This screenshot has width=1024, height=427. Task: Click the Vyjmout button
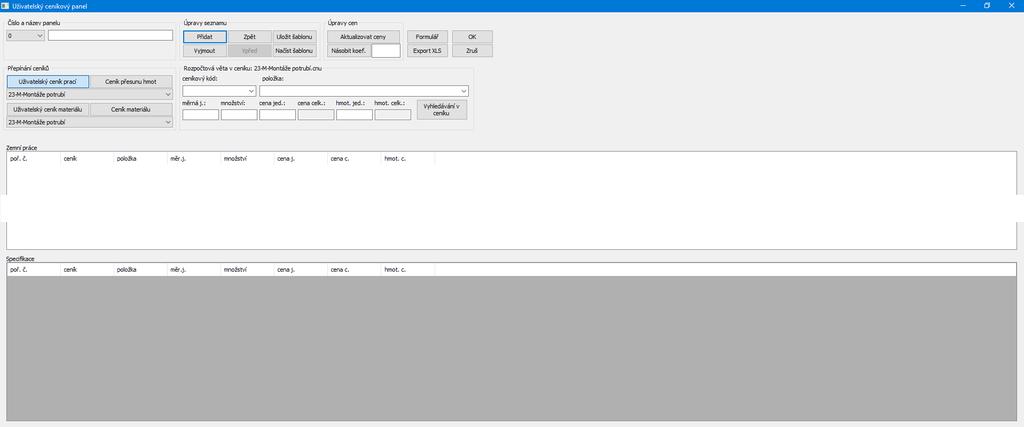click(204, 50)
